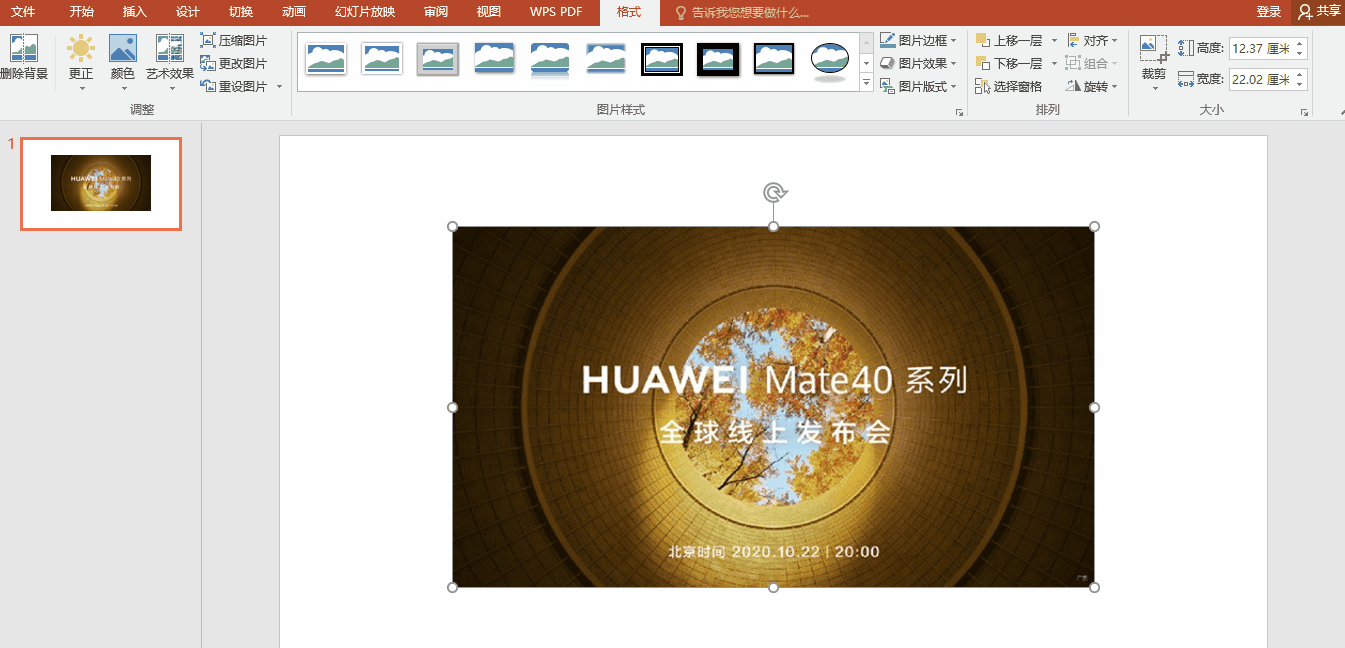Collapse the ribbon with the chevron
The height and width of the screenshot is (648, 1345).
click(x=1340, y=112)
